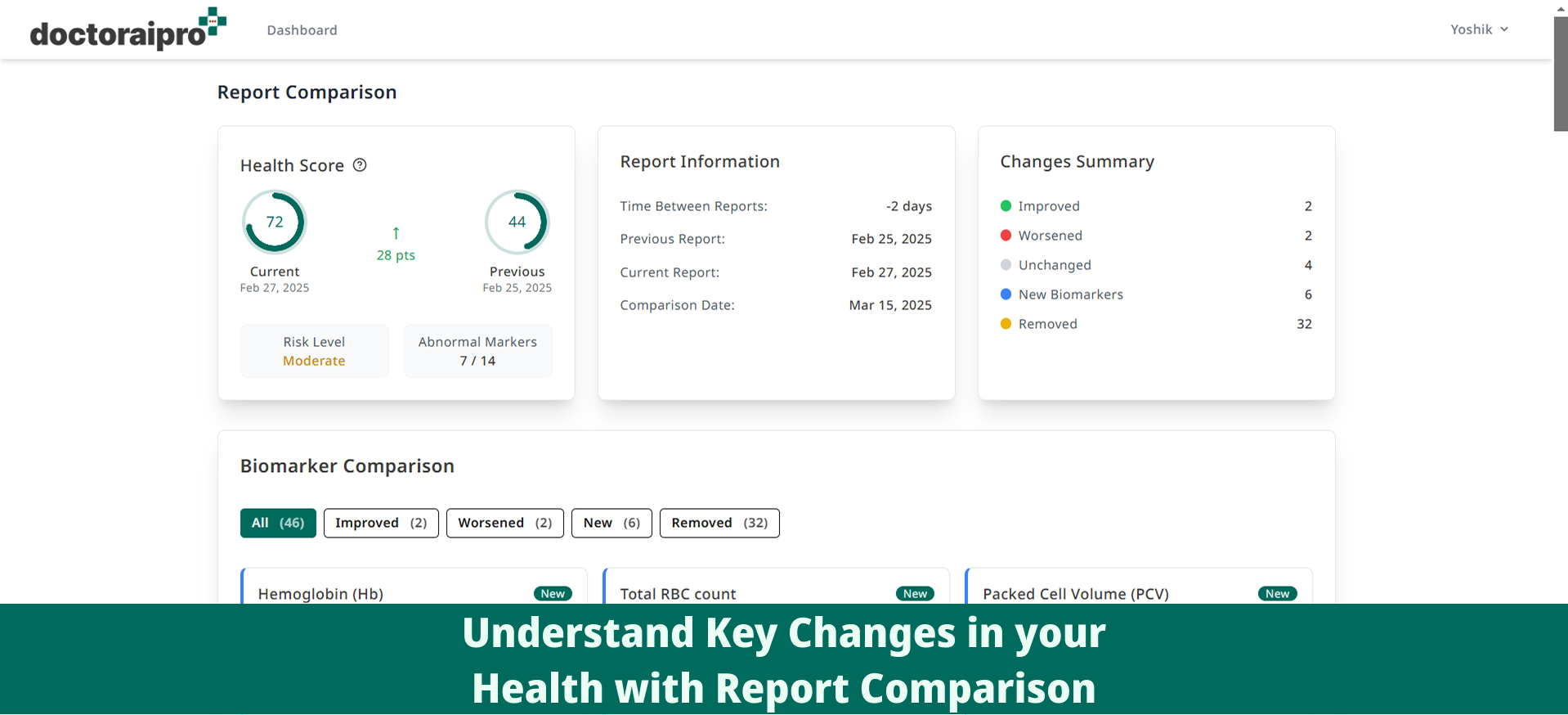Click the yellow Removed dot
This screenshot has height=715, width=1568.
[1006, 324]
